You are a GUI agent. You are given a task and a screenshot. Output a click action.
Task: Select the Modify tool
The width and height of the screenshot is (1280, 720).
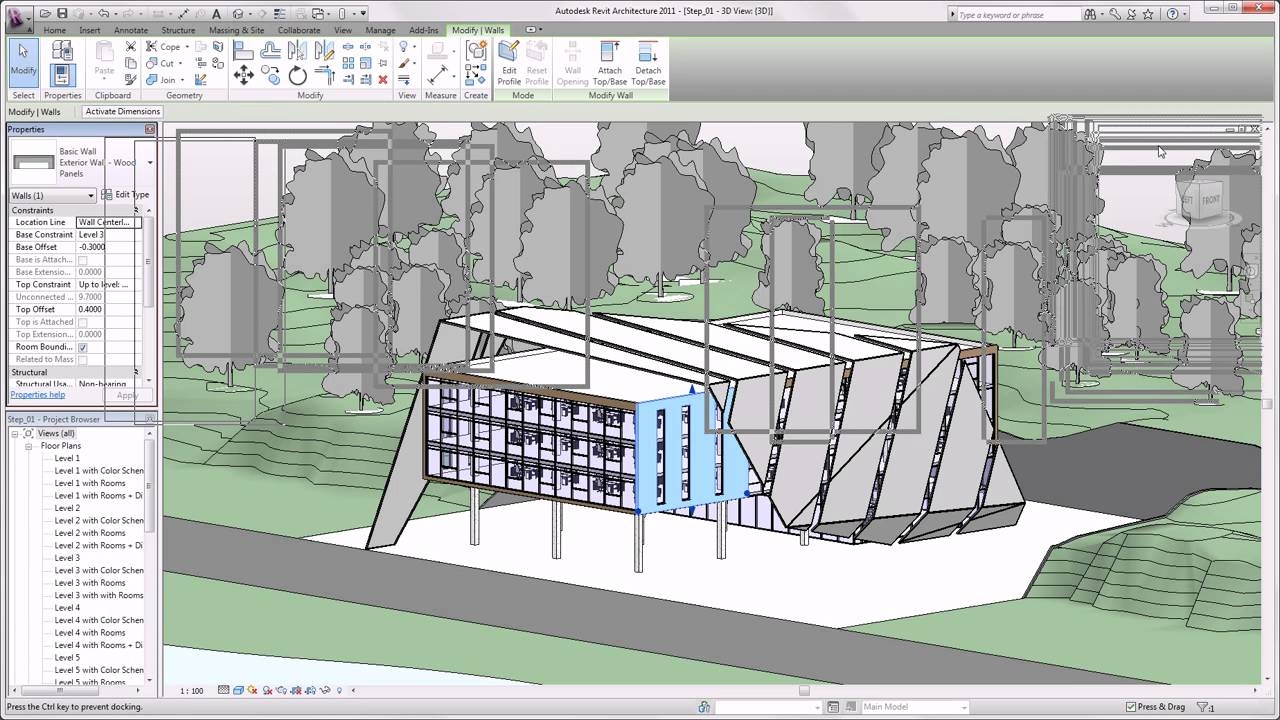(x=22, y=60)
